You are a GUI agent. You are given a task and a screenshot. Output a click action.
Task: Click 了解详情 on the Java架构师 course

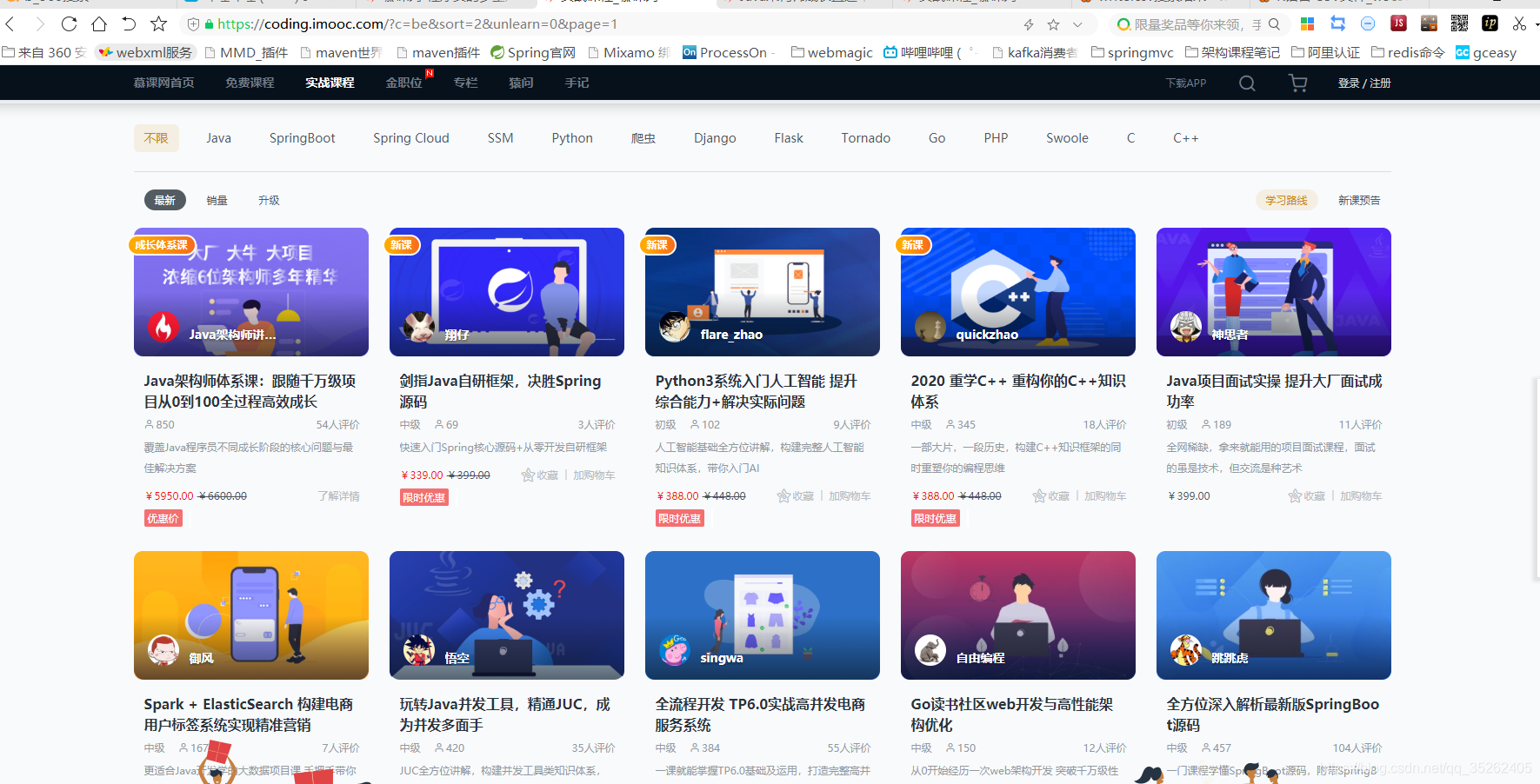click(x=339, y=495)
